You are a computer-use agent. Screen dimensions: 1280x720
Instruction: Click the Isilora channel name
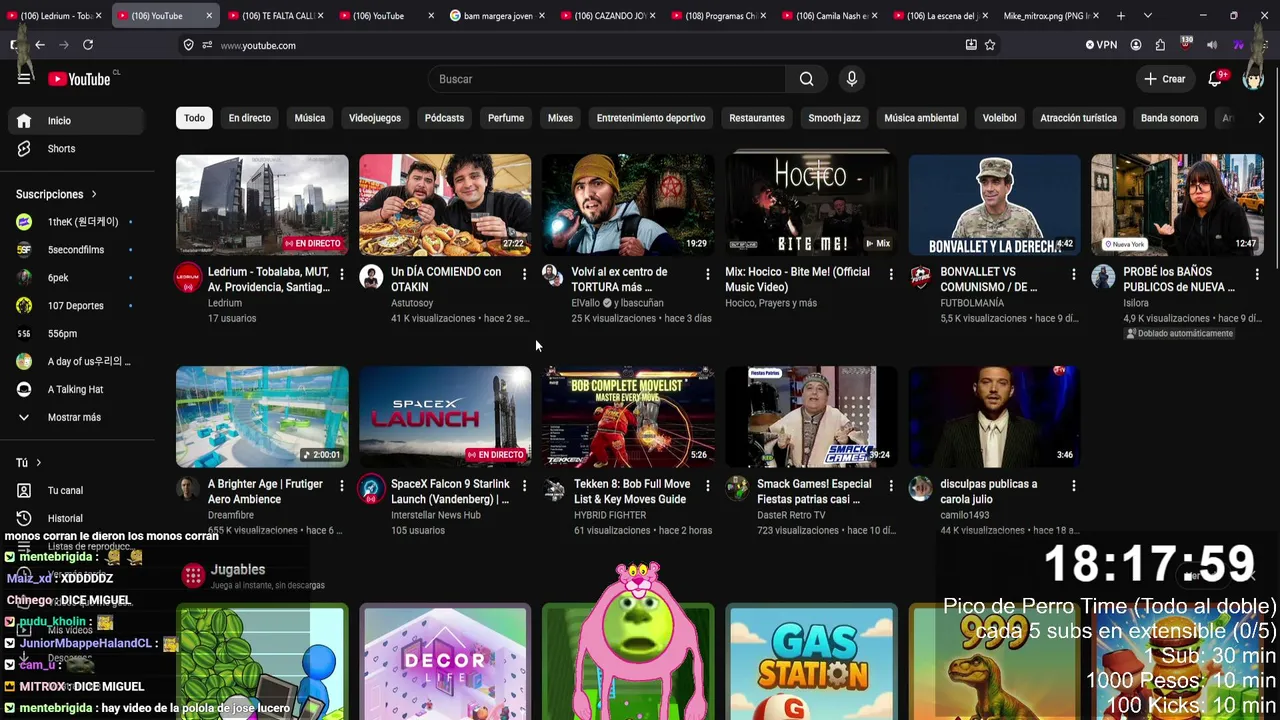[x=1136, y=303]
